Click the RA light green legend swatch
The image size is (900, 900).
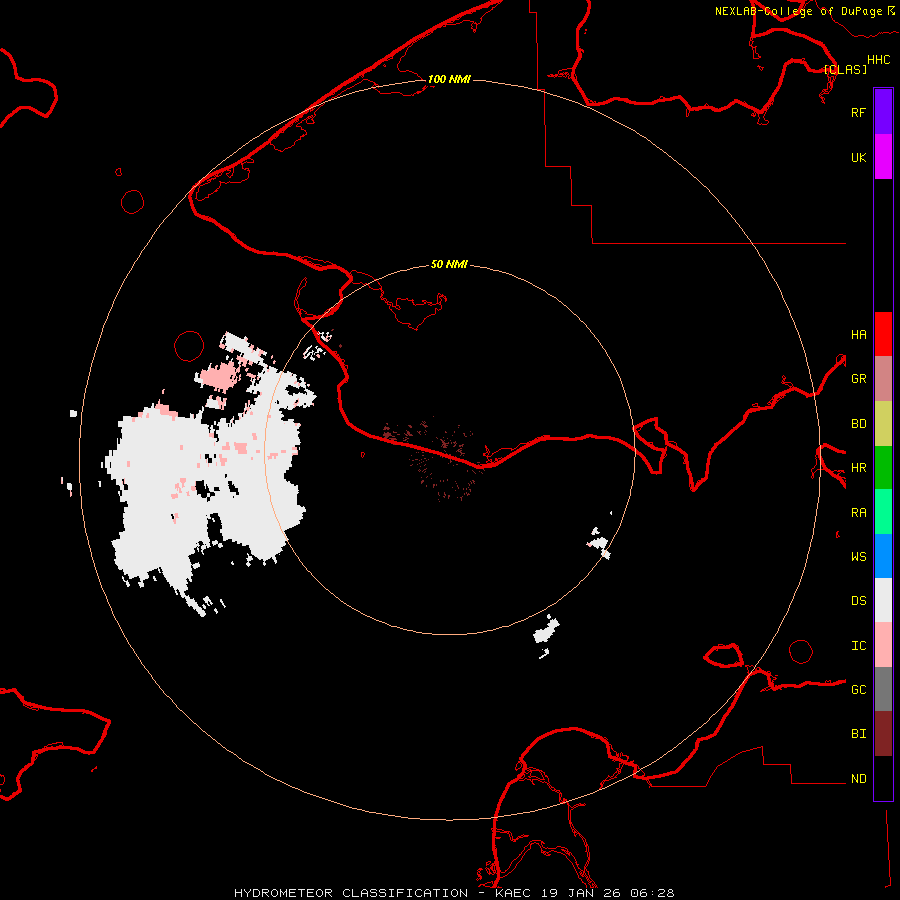tap(883, 512)
